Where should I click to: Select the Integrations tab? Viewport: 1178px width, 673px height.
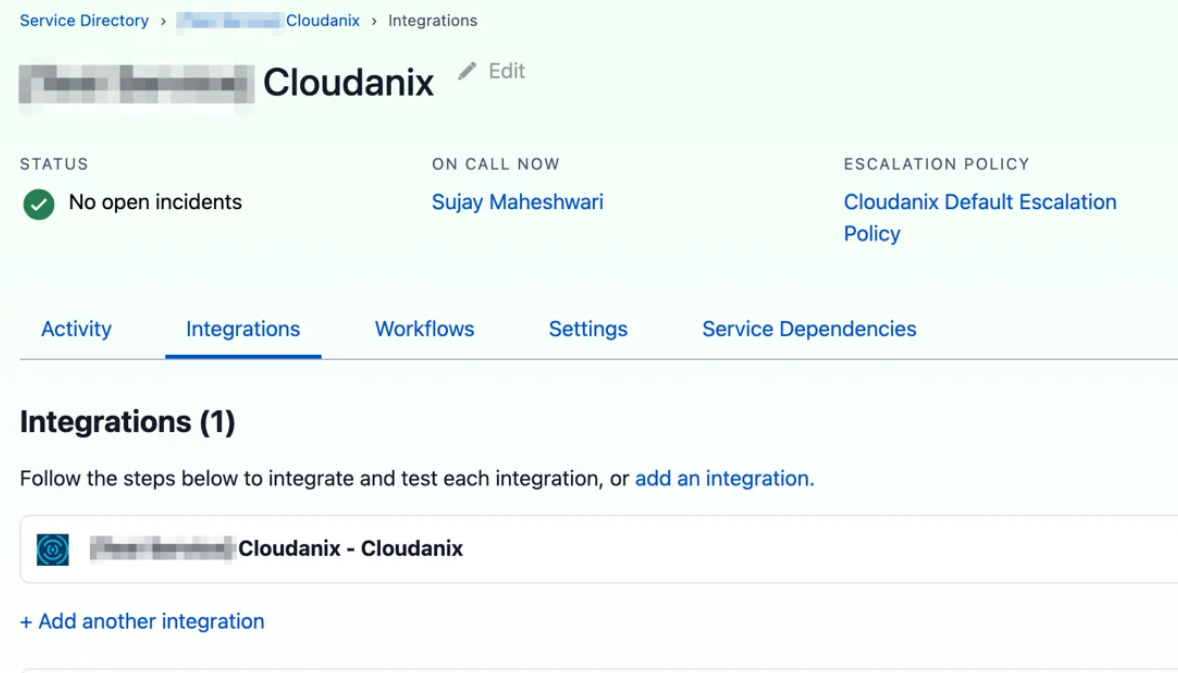pyautogui.click(x=243, y=329)
